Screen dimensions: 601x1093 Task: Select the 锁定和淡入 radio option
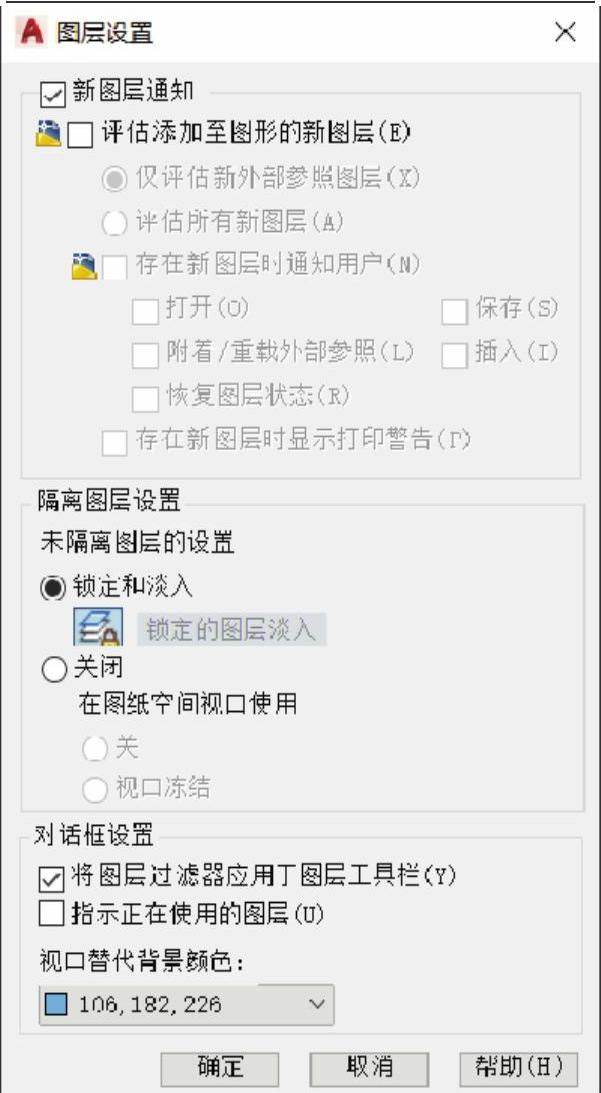(x=54, y=588)
